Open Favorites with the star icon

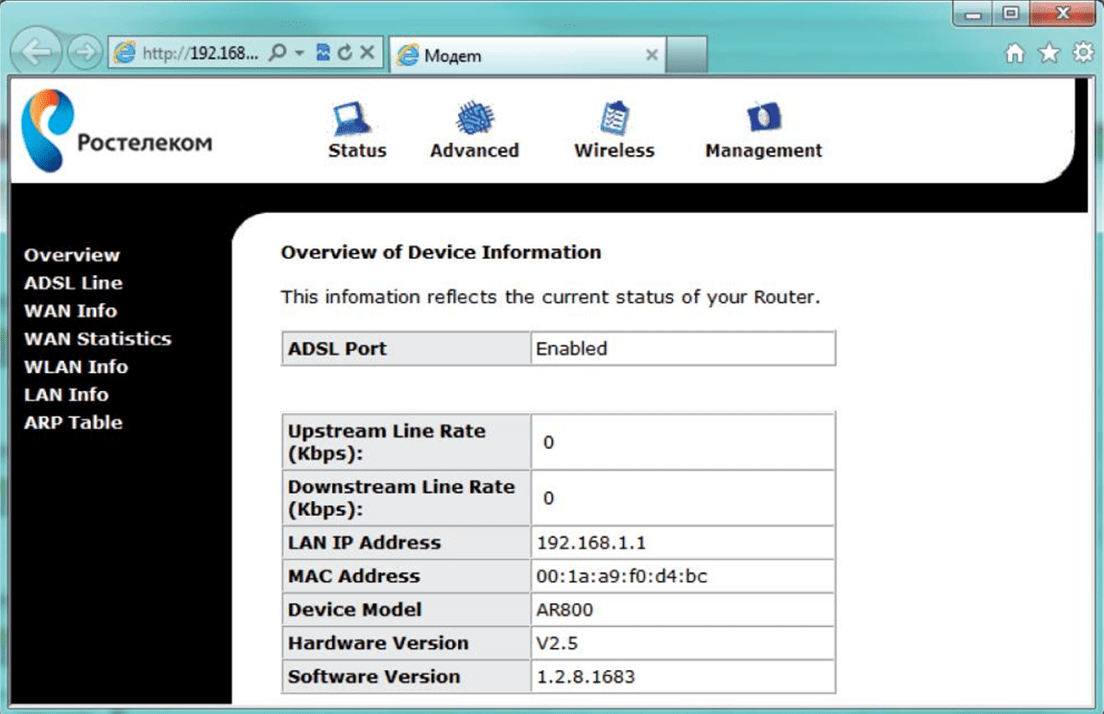tap(1049, 53)
